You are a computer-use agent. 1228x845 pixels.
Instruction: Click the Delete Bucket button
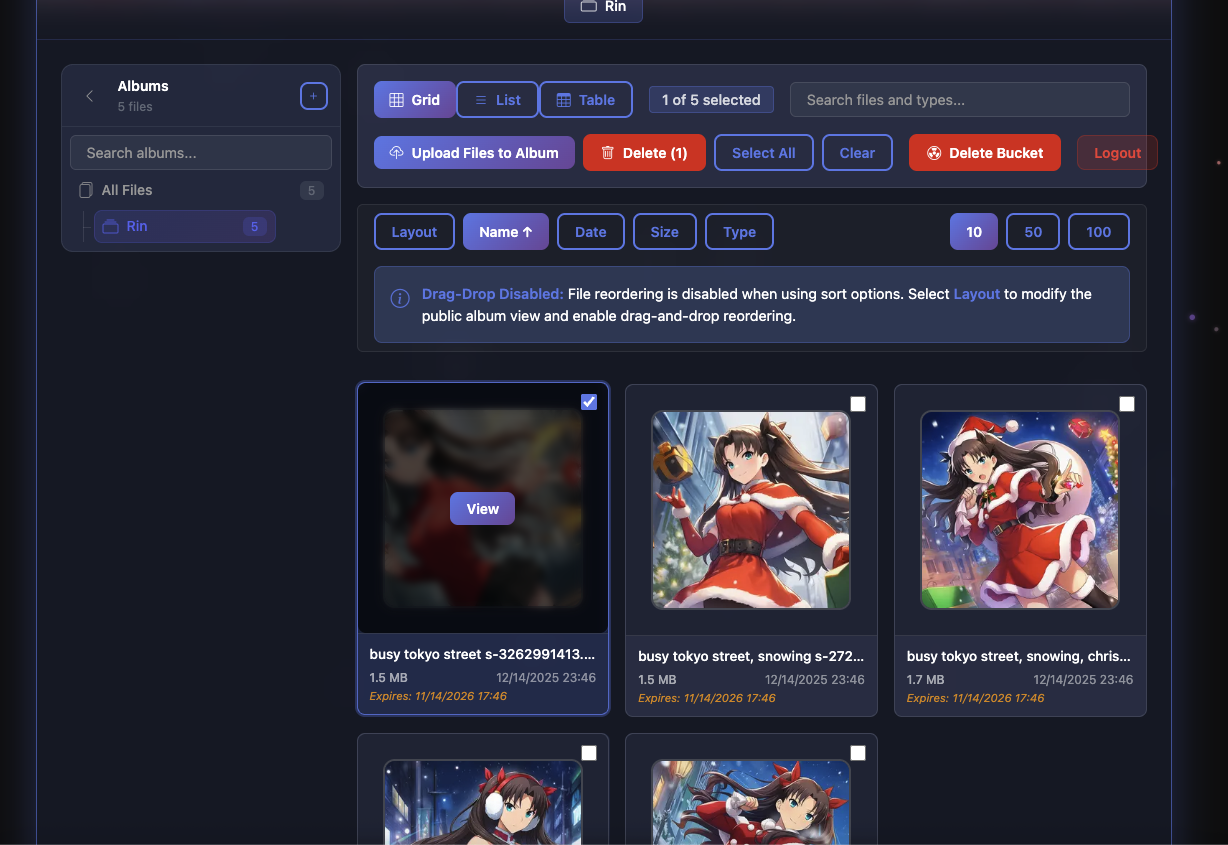[x=985, y=153]
